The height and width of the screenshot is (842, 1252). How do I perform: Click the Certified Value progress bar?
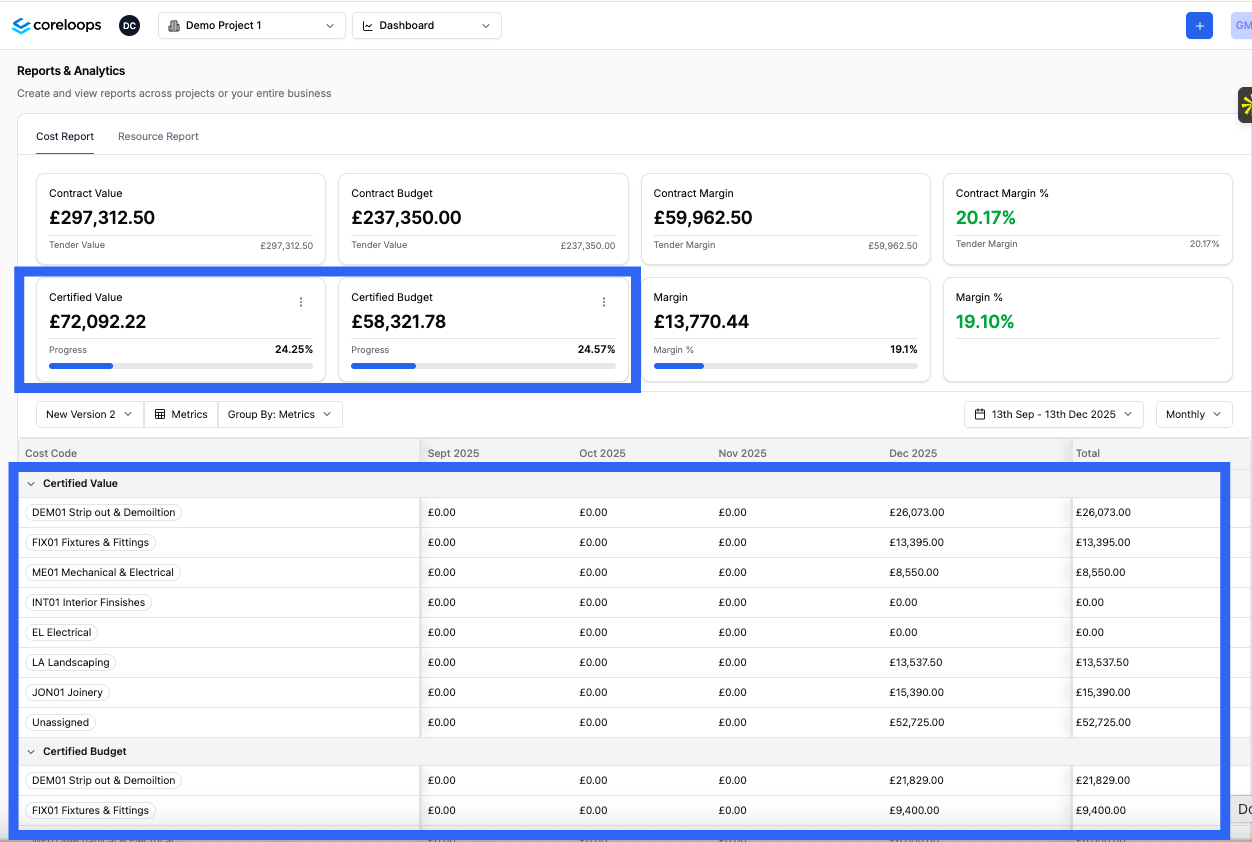pos(181,366)
